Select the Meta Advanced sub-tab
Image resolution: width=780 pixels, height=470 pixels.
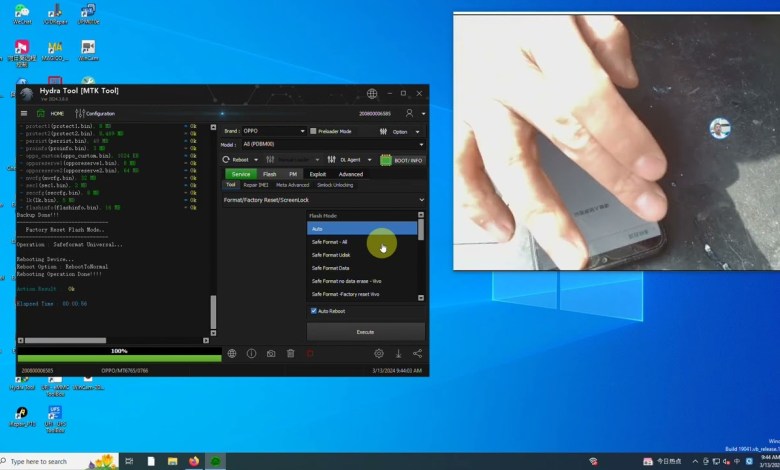292,185
